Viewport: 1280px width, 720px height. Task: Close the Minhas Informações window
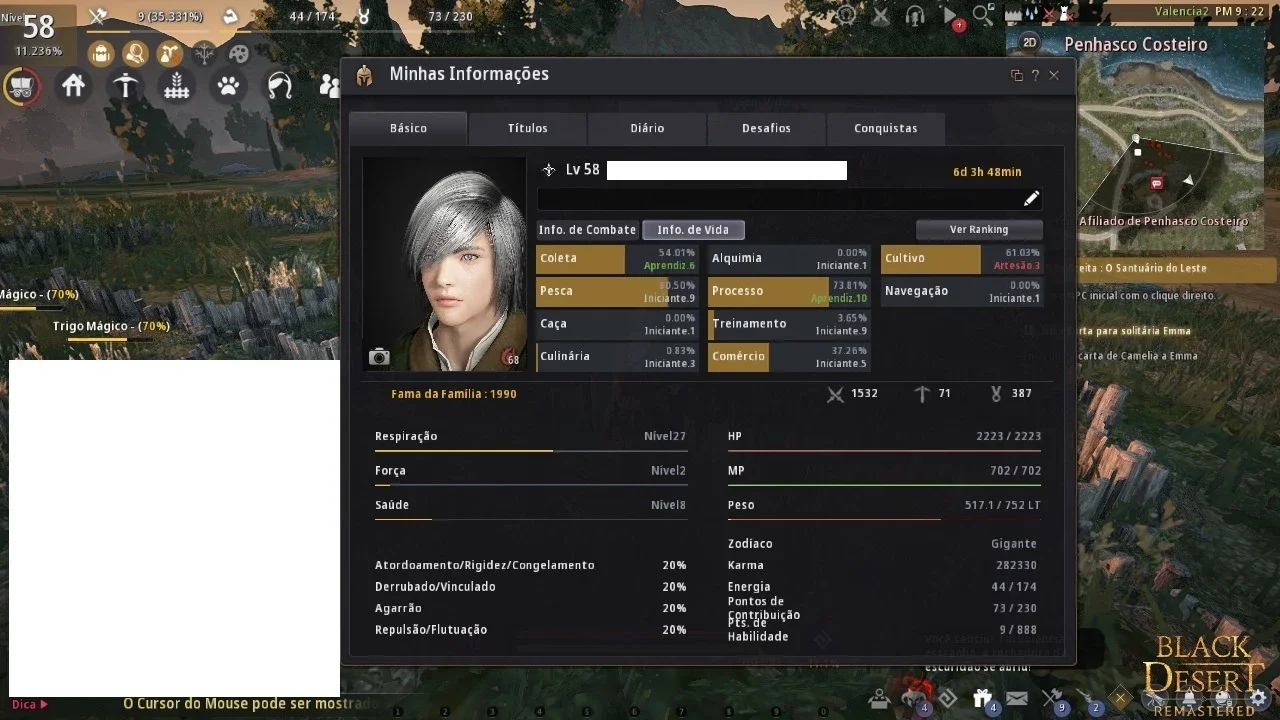1054,75
